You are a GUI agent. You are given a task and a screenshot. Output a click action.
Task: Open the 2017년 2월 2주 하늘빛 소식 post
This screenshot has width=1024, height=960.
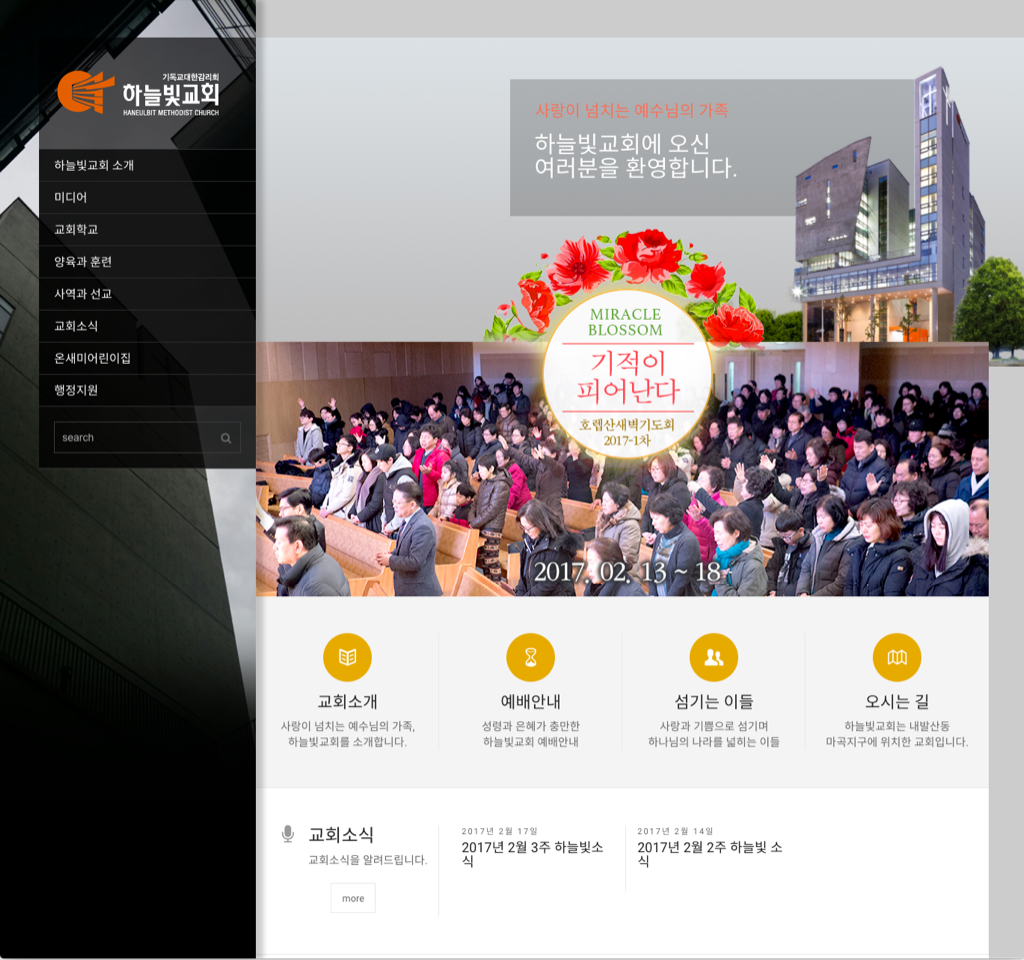click(709, 854)
